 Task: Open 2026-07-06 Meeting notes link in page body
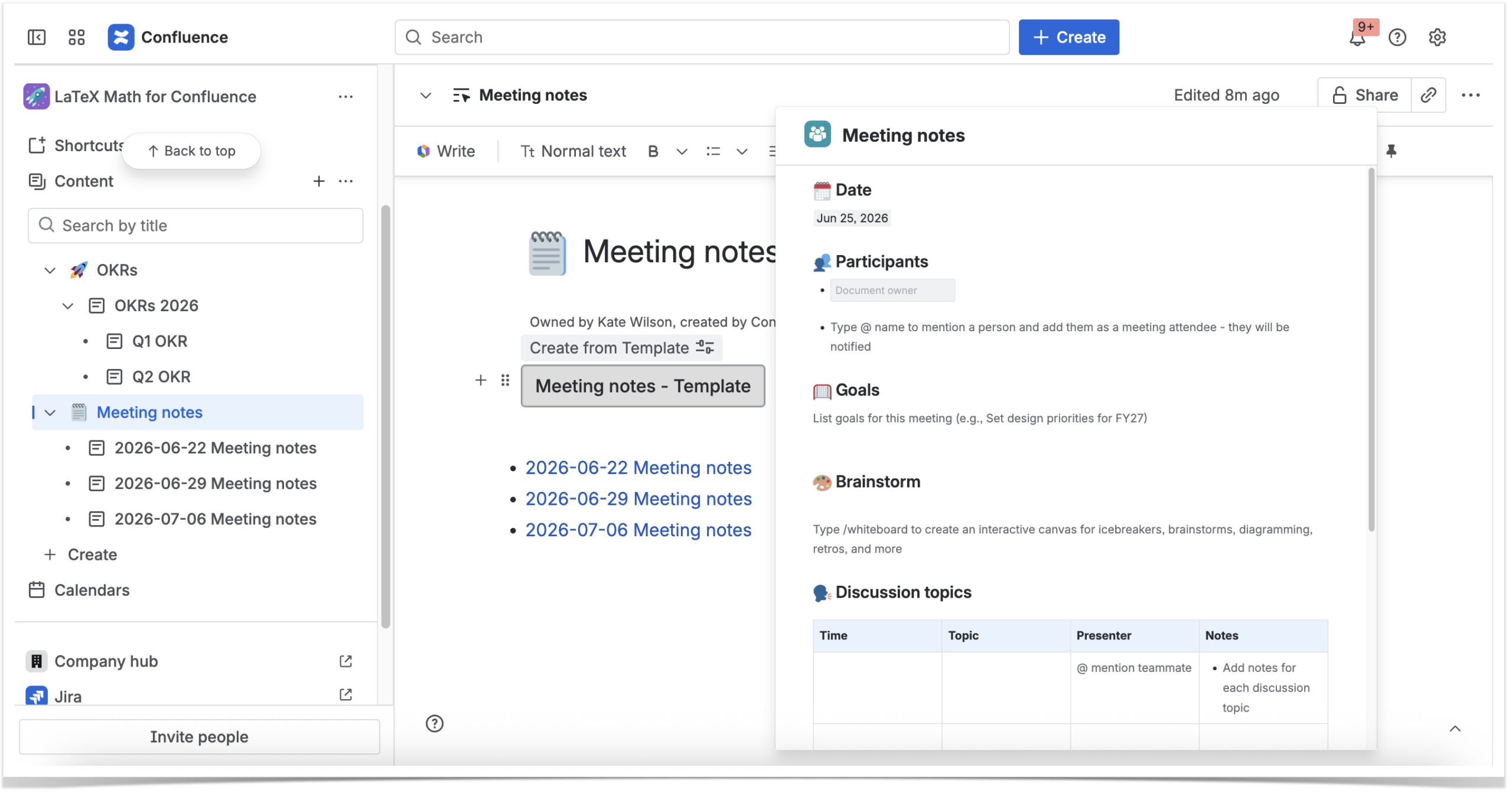[x=638, y=530]
